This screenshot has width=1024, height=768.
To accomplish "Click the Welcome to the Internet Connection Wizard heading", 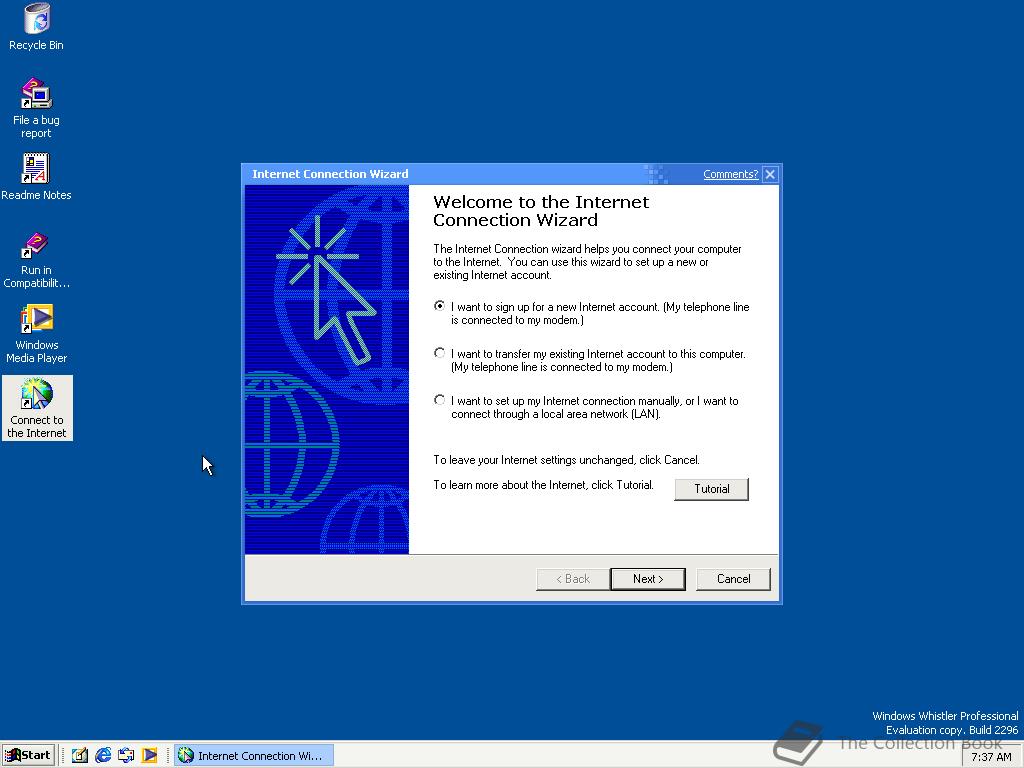I will pos(541,211).
